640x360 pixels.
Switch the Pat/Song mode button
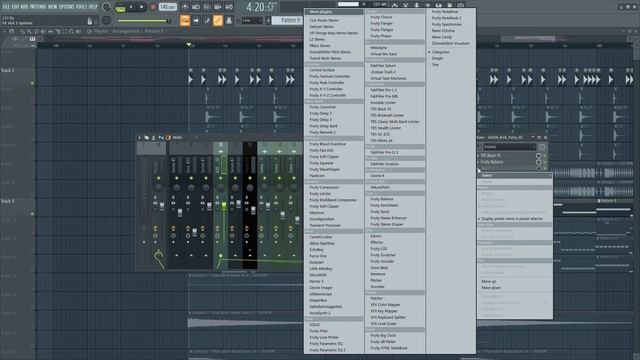click(x=120, y=7)
